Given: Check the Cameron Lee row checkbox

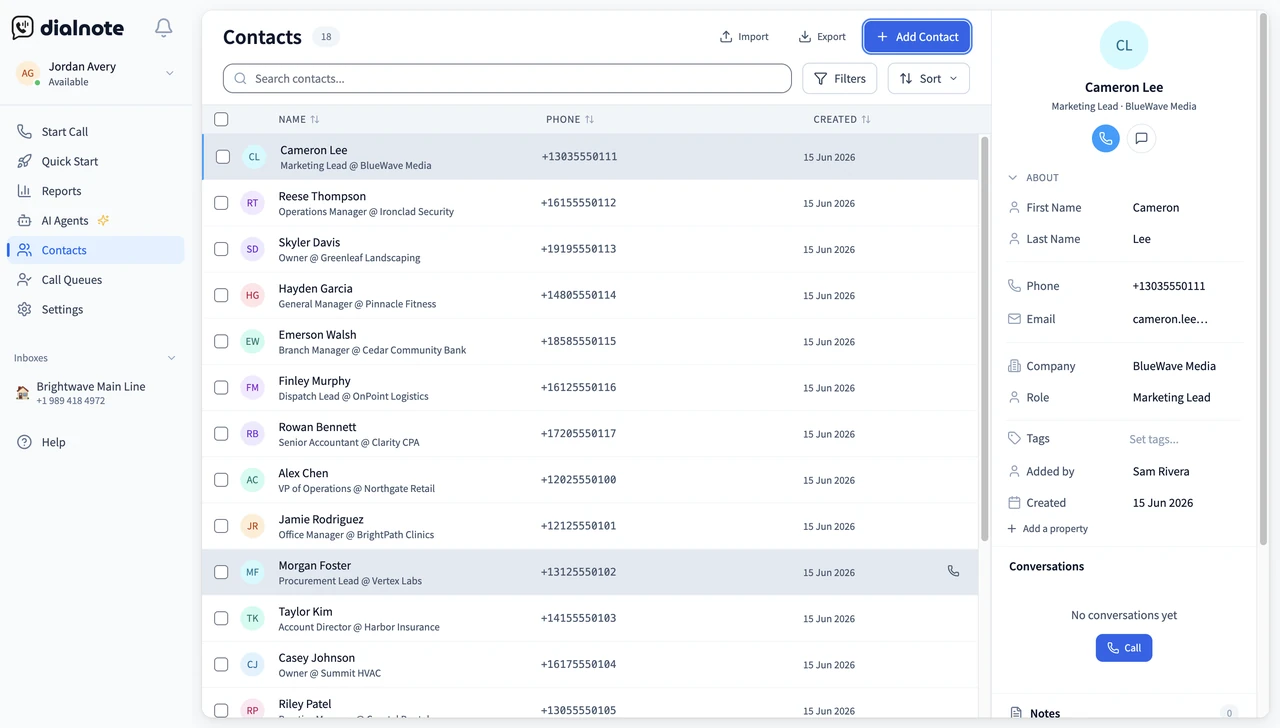Looking at the screenshot, I should click(223, 157).
